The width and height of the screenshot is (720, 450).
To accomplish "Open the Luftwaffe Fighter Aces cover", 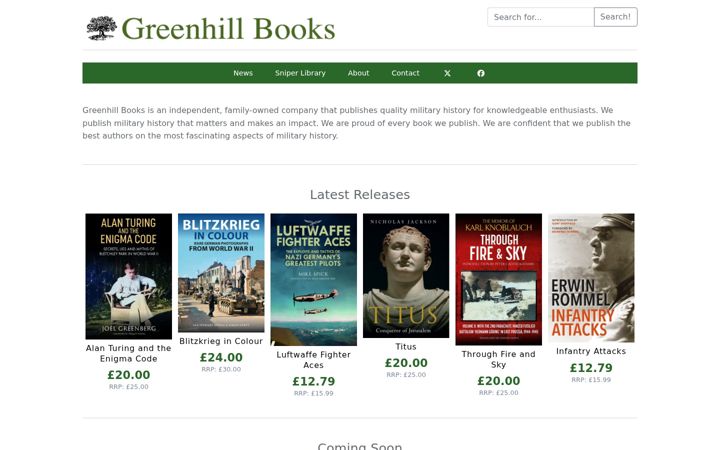I will [x=314, y=280].
